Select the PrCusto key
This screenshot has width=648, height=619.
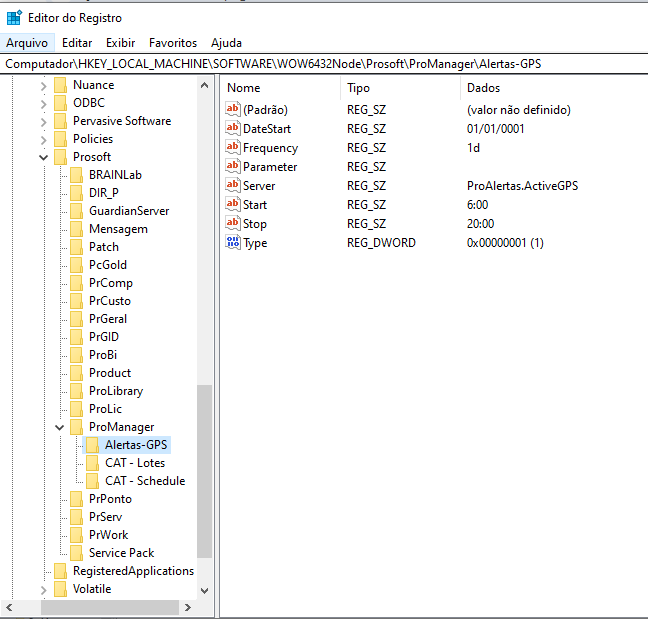point(110,301)
